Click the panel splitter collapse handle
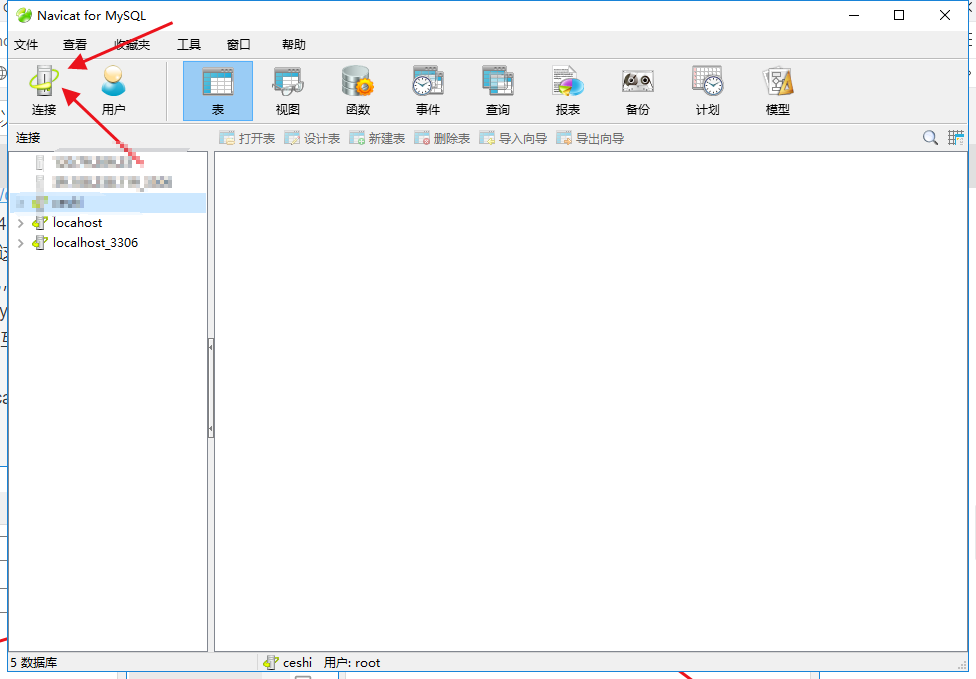The width and height of the screenshot is (976, 679). pyautogui.click(x=211, y=389)
